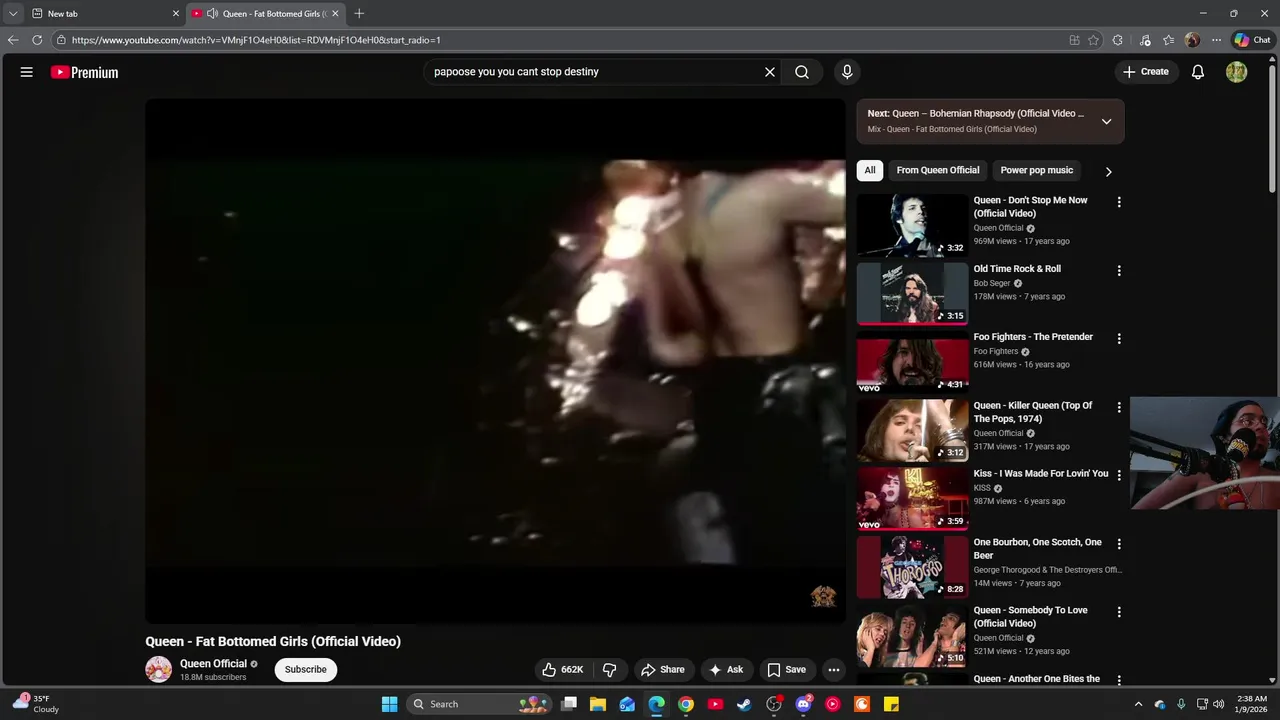The height and width of the screenshot is (720, 1280).
Task: Start voice search with microphone
Action: (847, 72)
